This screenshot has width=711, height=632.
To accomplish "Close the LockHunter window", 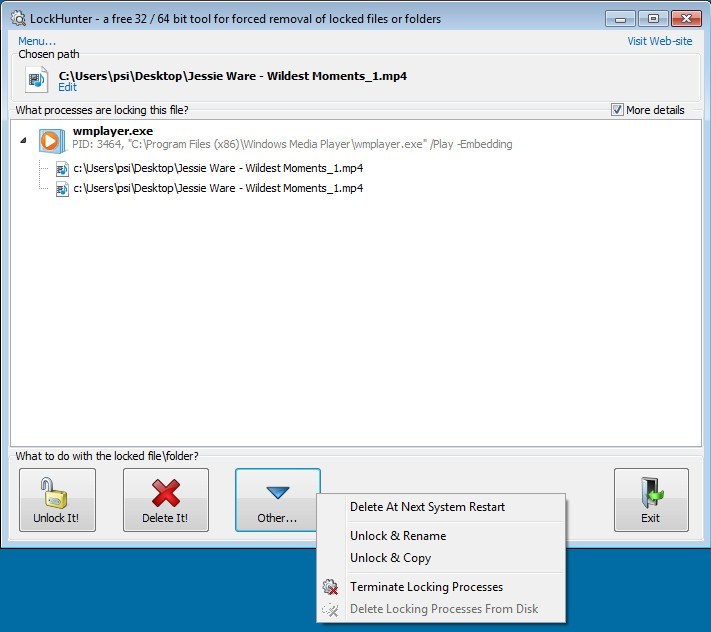I will click(x=686, y=19).
